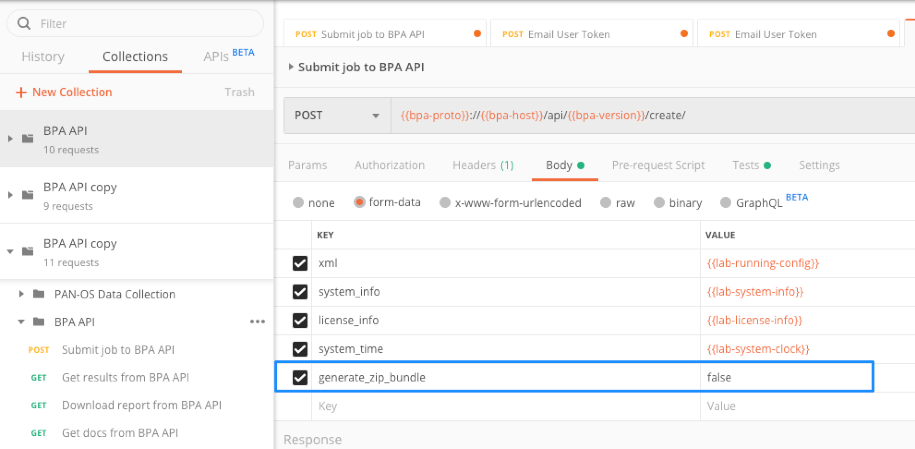Switch to the History tab

pyautogui.click(x=43, y=57)
